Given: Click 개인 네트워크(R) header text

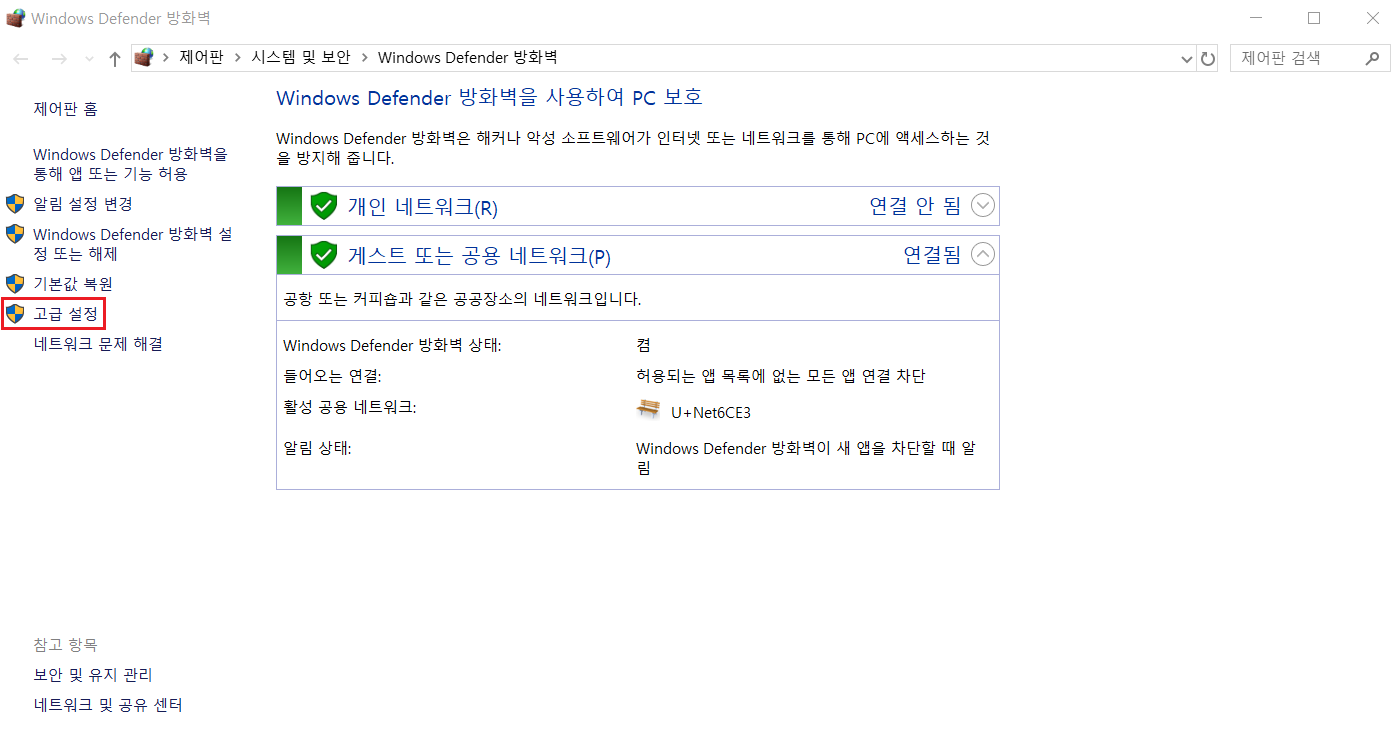Looking at the screenshot, I should tap(422, 207).
